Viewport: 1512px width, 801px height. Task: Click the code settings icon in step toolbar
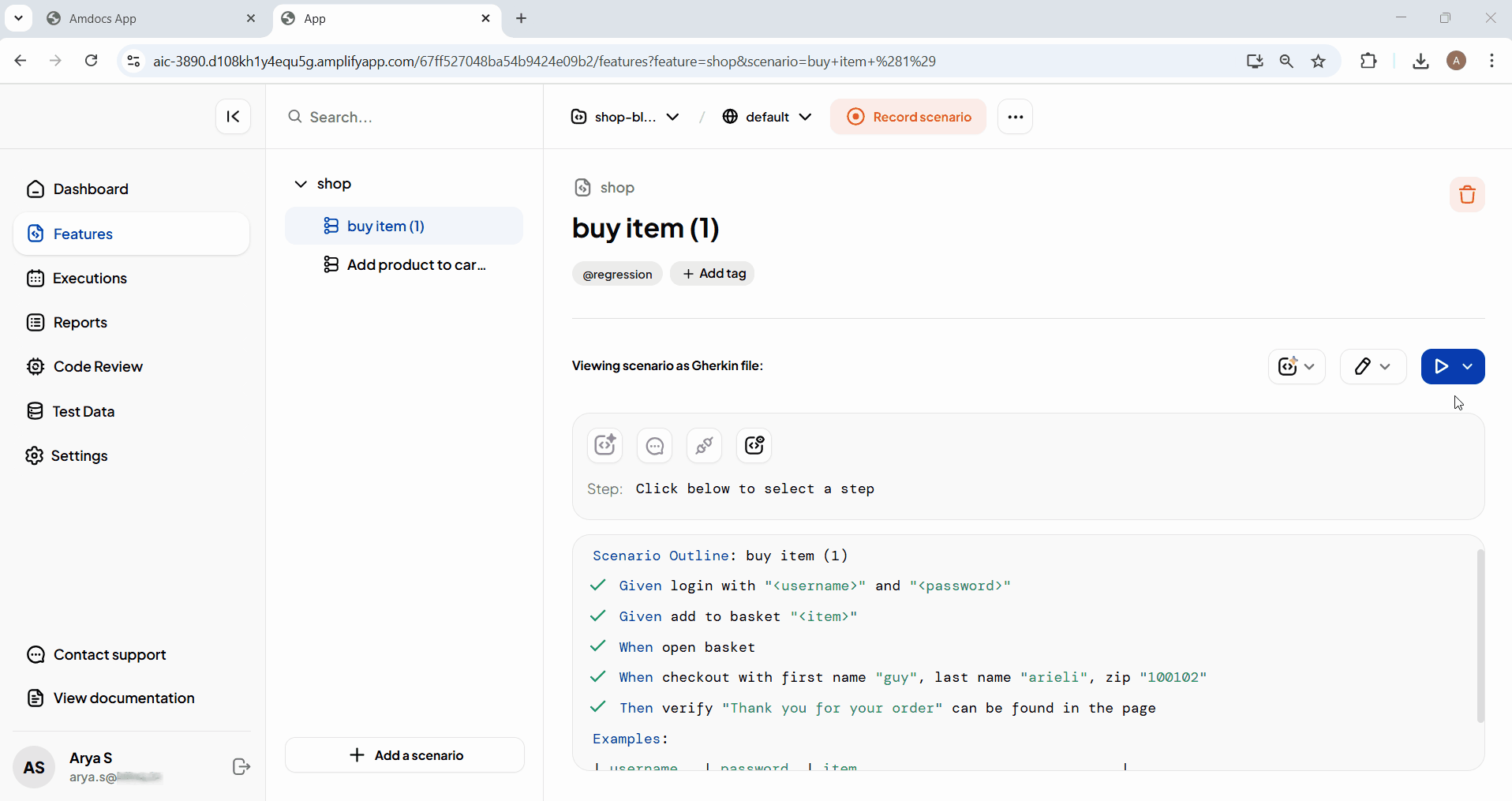pos(754,446)
